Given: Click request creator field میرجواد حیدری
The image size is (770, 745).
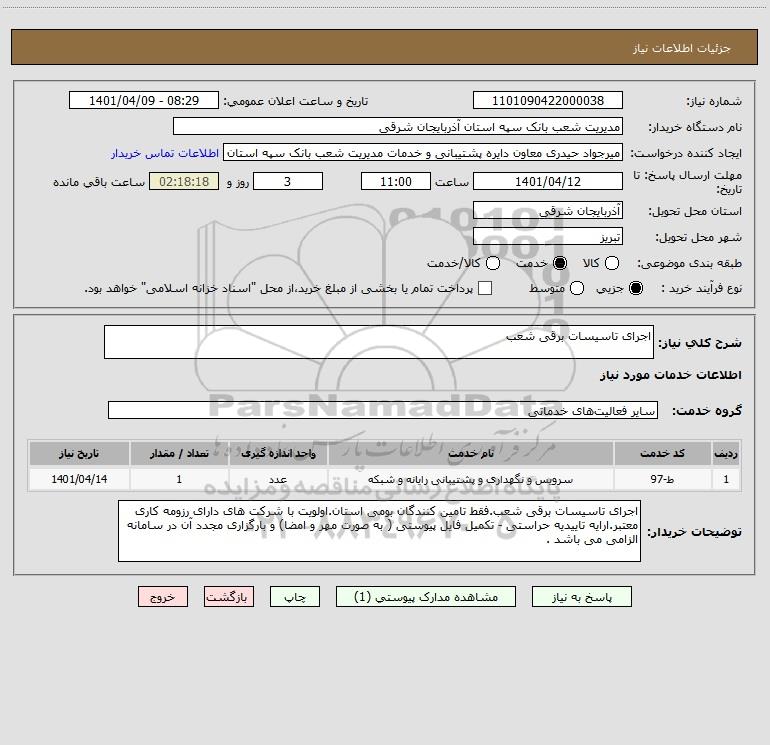Looking at the screenshot, I should pos(423,152).
